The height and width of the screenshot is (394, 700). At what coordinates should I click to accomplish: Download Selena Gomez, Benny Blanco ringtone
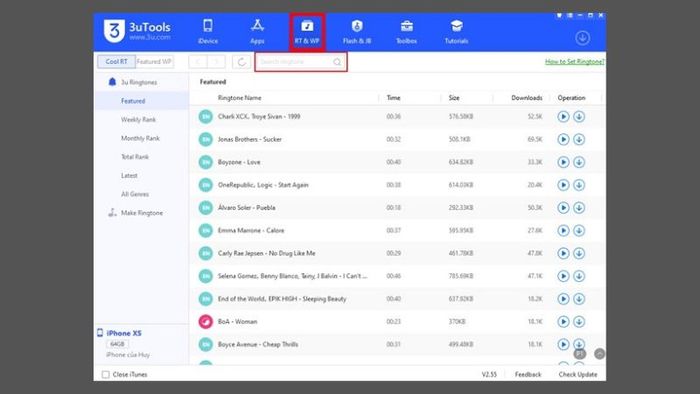click(579, 276)
